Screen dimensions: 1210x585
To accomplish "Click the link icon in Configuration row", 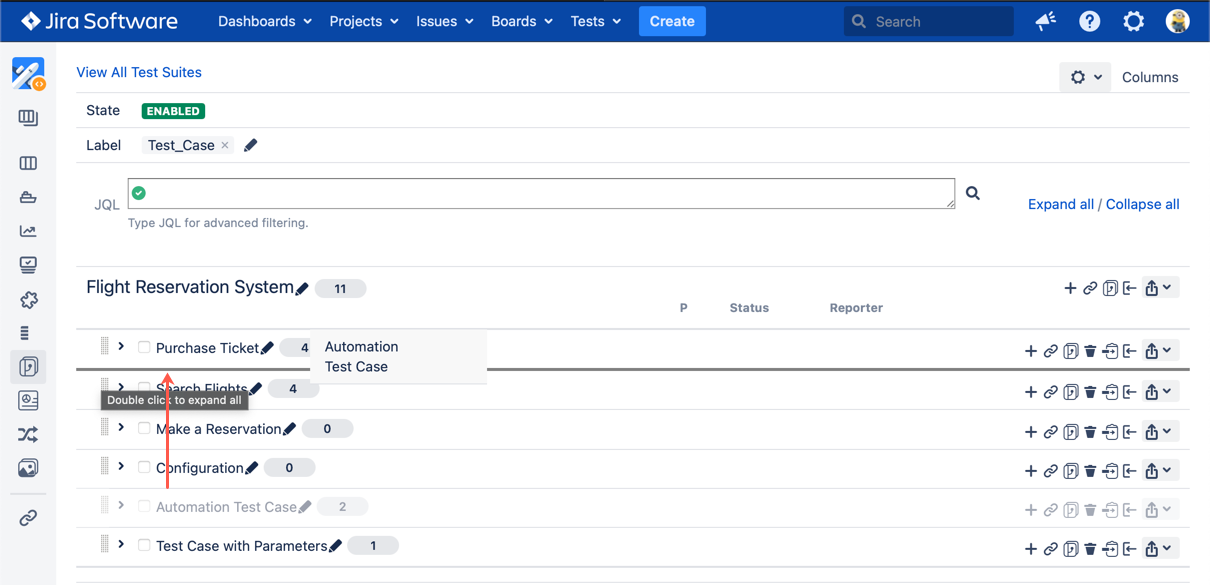I will [1050, 471].
